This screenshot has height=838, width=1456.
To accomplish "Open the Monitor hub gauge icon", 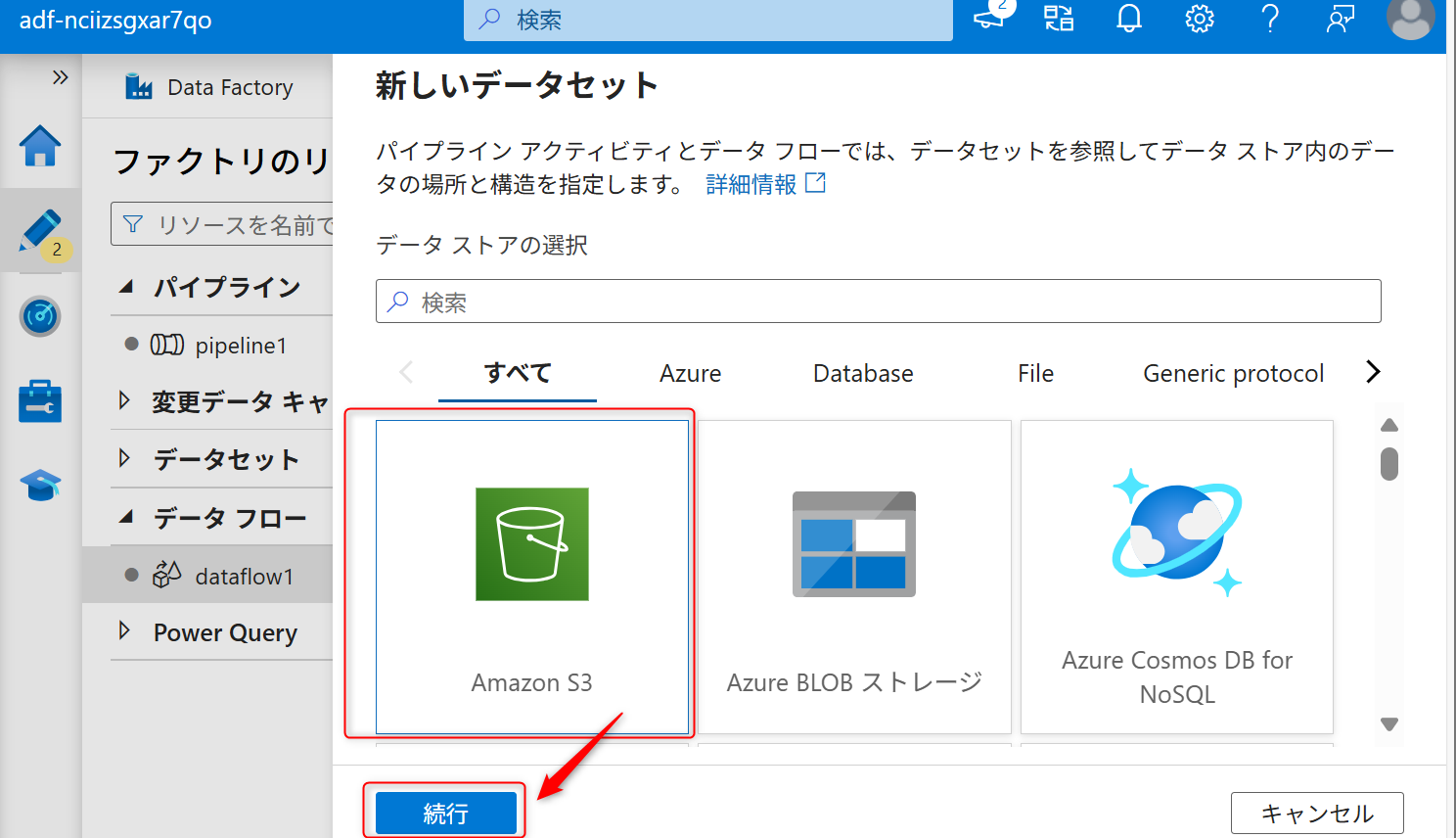I will pos(40,316).
